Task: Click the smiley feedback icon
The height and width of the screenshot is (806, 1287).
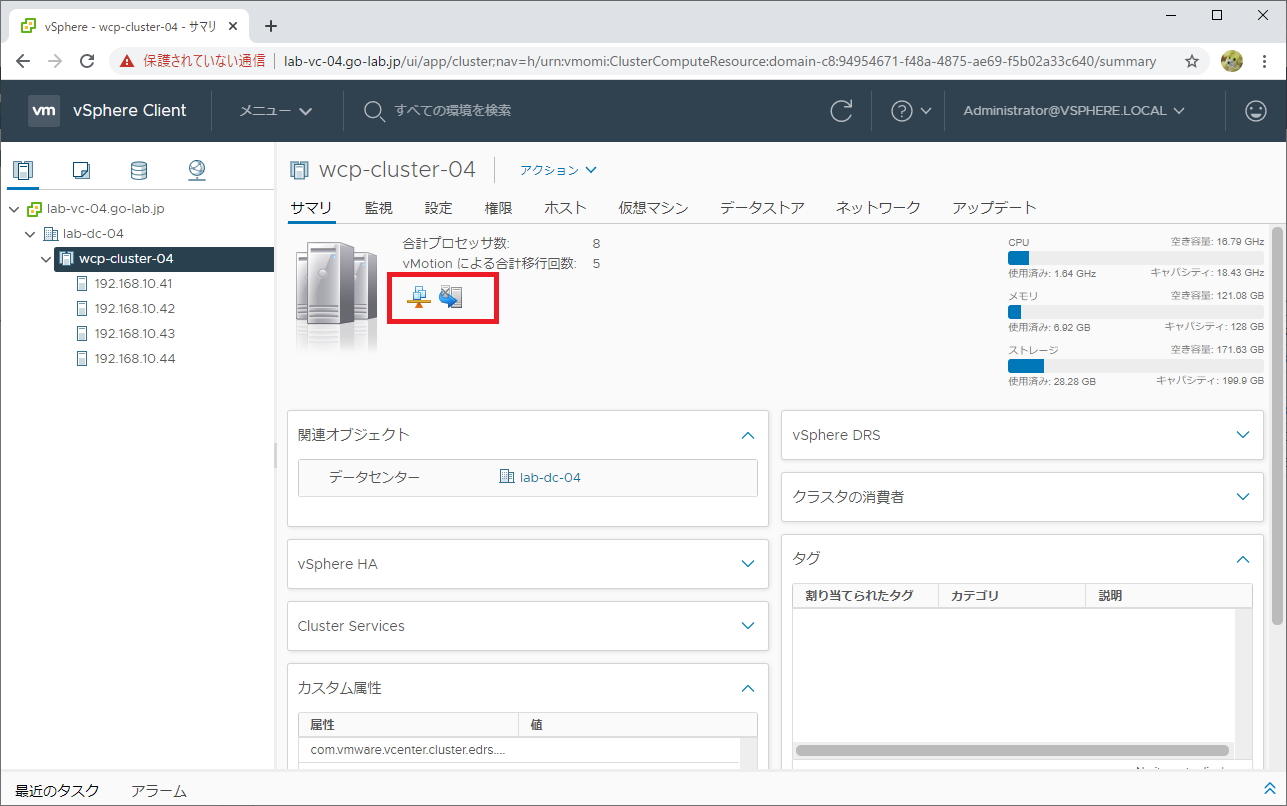Action: point(1256,111)
